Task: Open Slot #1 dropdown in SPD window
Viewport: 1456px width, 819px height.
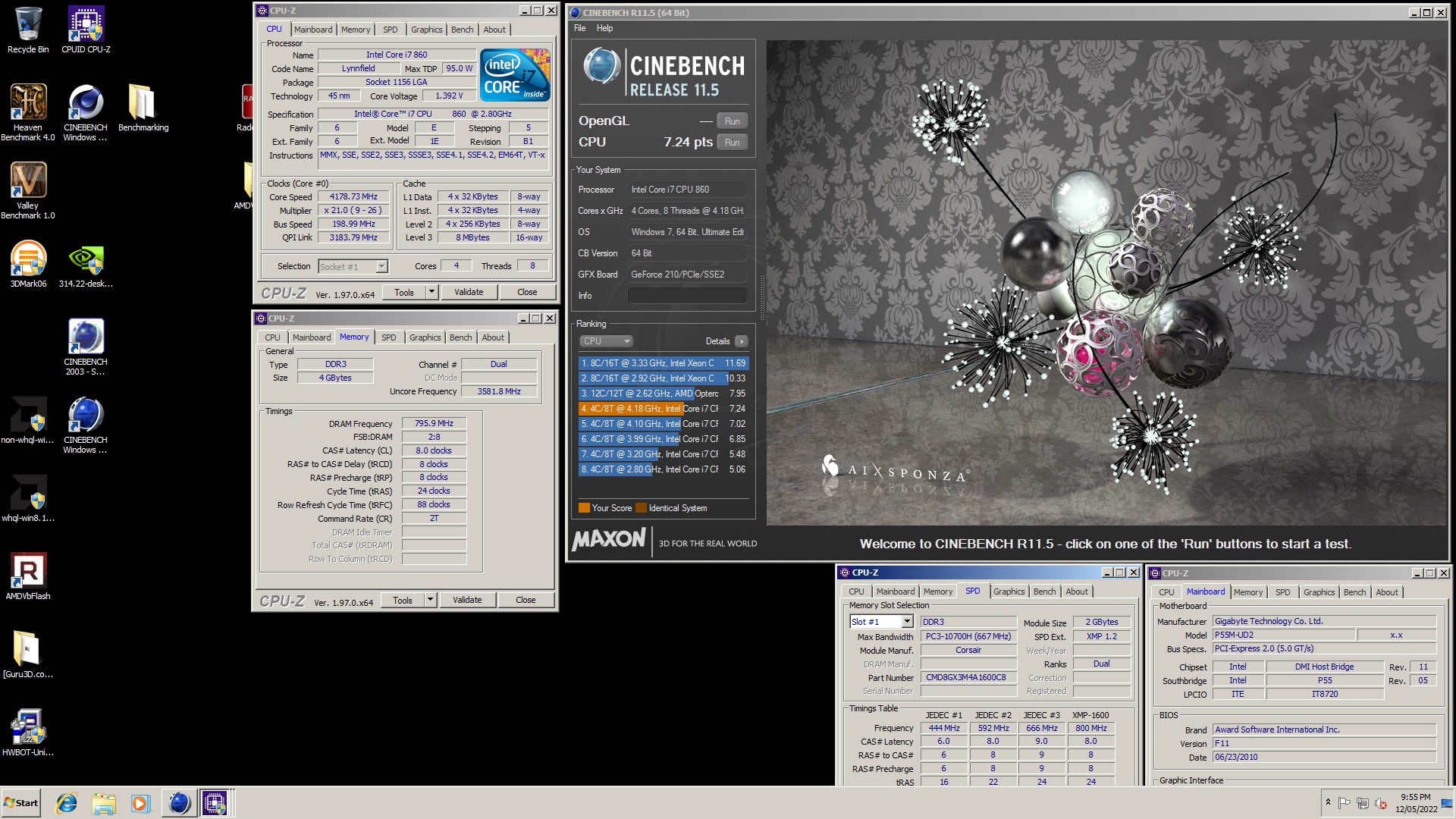Action: [907, 622]
